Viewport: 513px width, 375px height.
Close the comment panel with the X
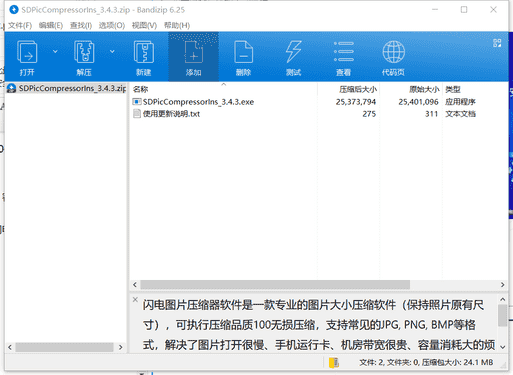[135, 299]
